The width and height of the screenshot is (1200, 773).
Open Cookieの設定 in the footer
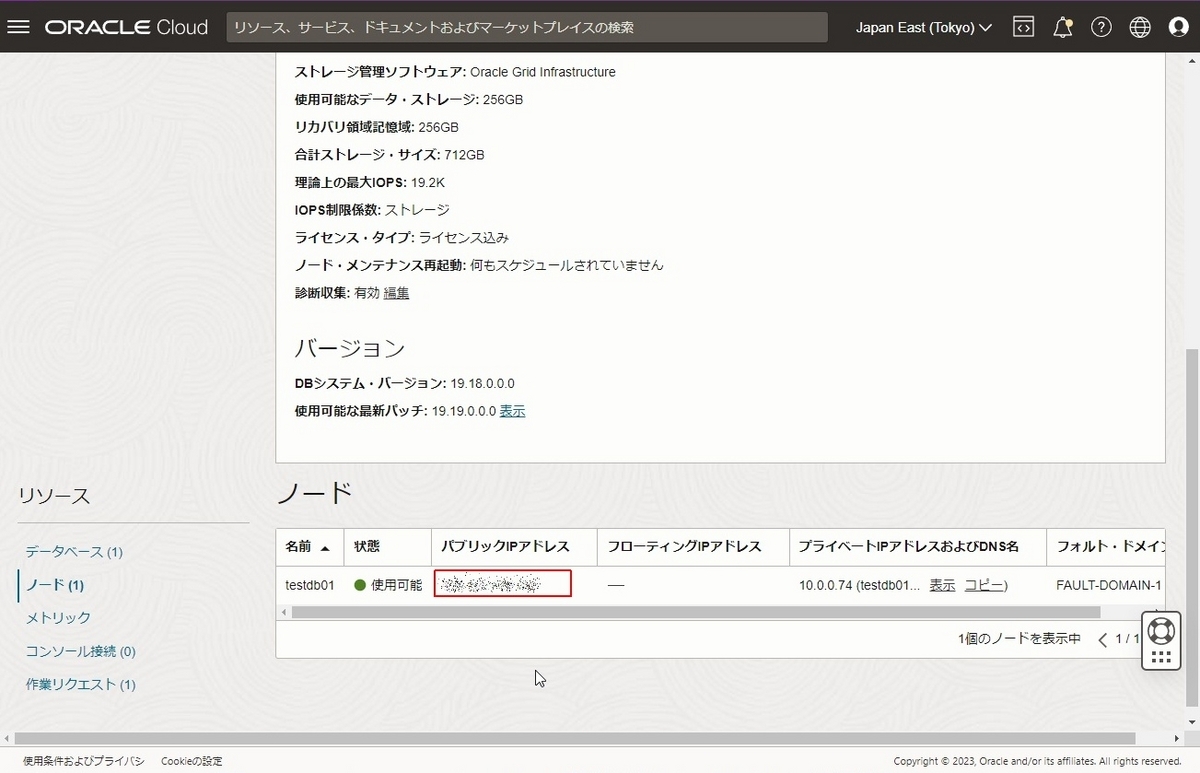190,760
